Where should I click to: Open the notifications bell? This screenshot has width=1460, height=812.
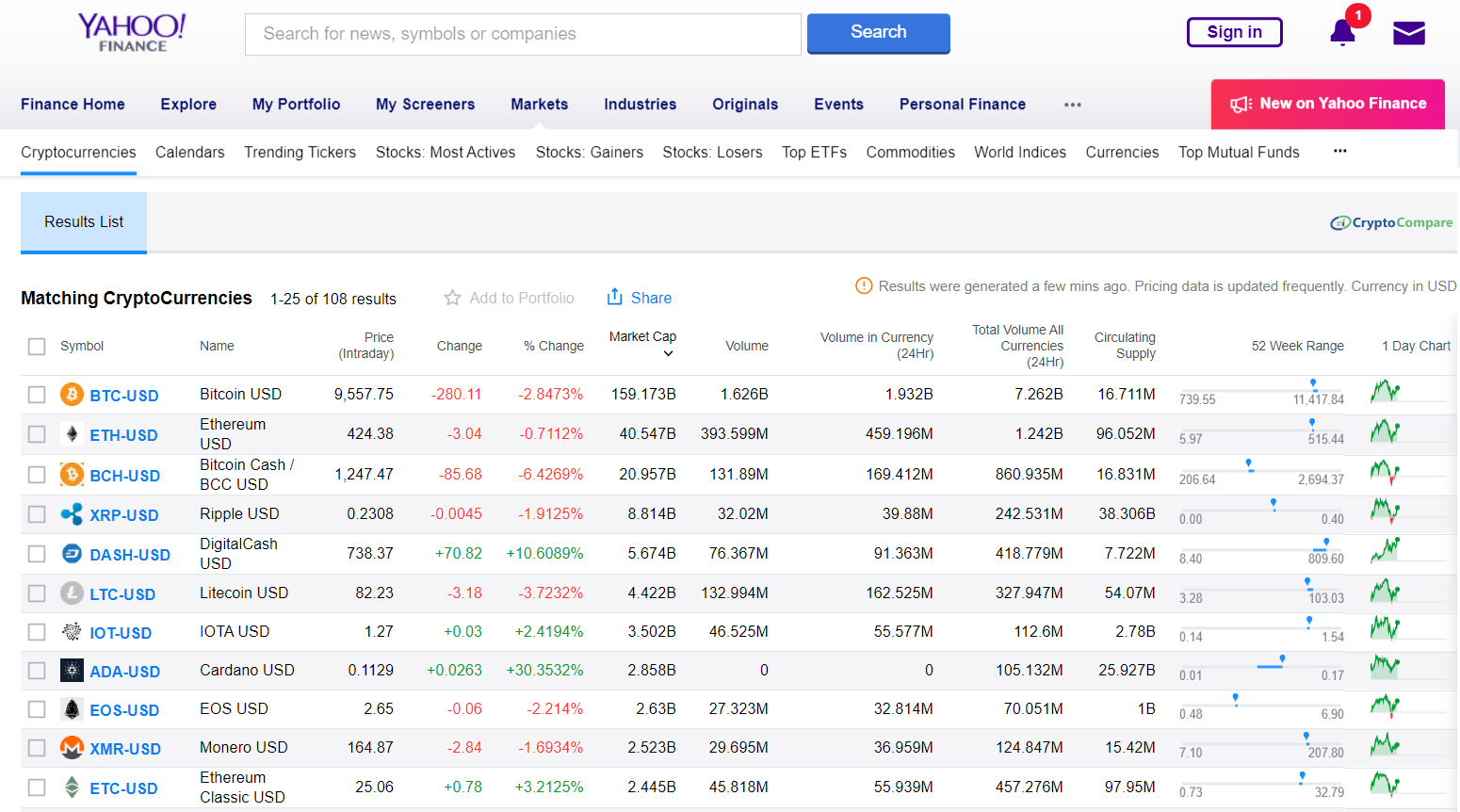[x=1341, y=32]
